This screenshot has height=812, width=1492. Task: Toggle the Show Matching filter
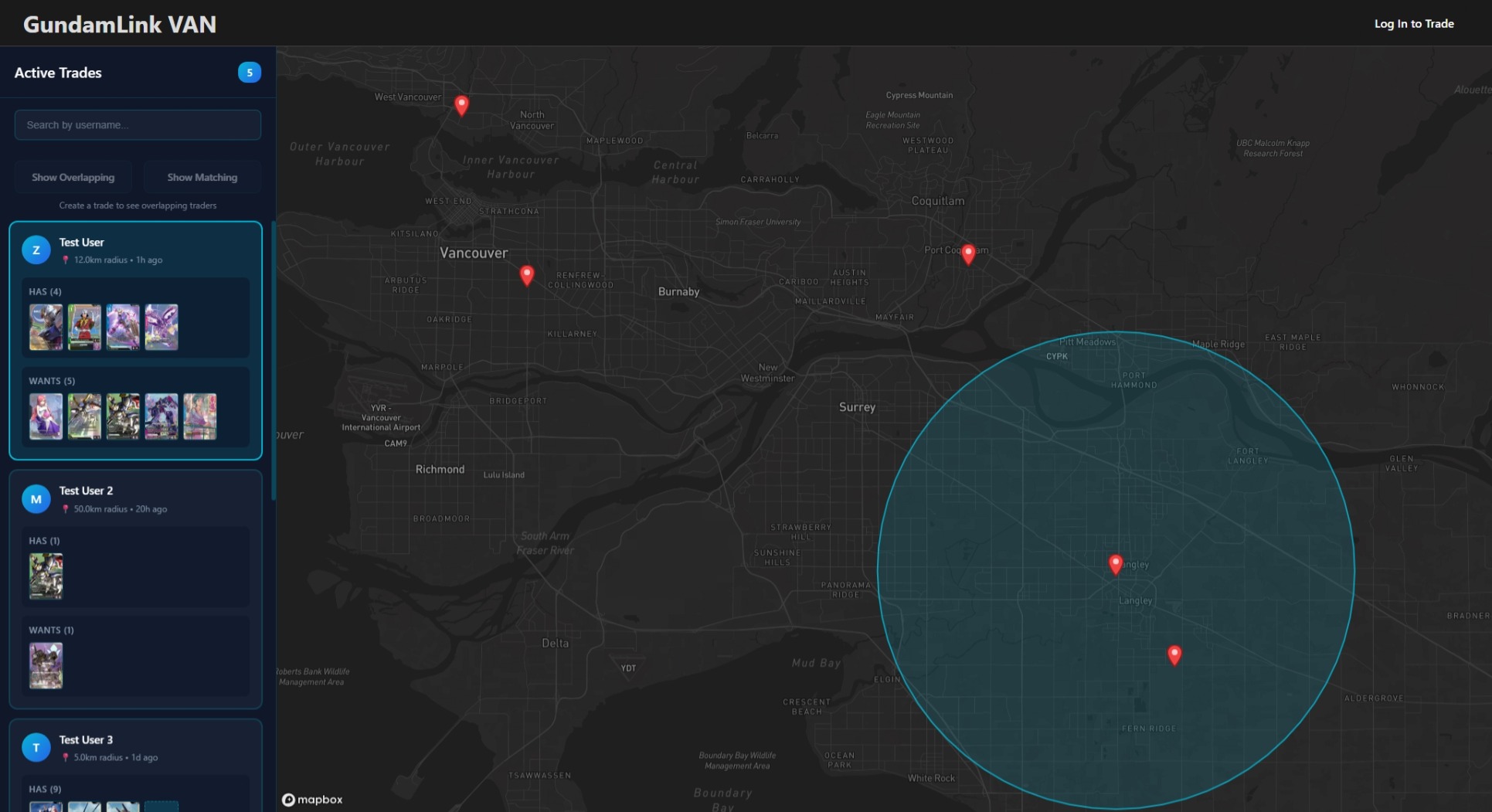point(202,178)
